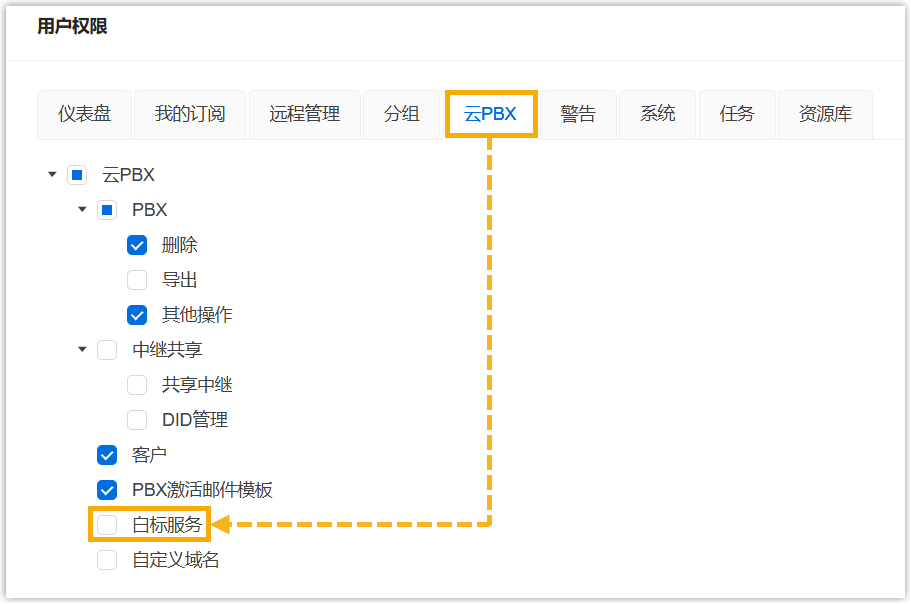911x604 pixels.
Task: Collapse the PBX tree node
Action: click(x=82, y=210)
